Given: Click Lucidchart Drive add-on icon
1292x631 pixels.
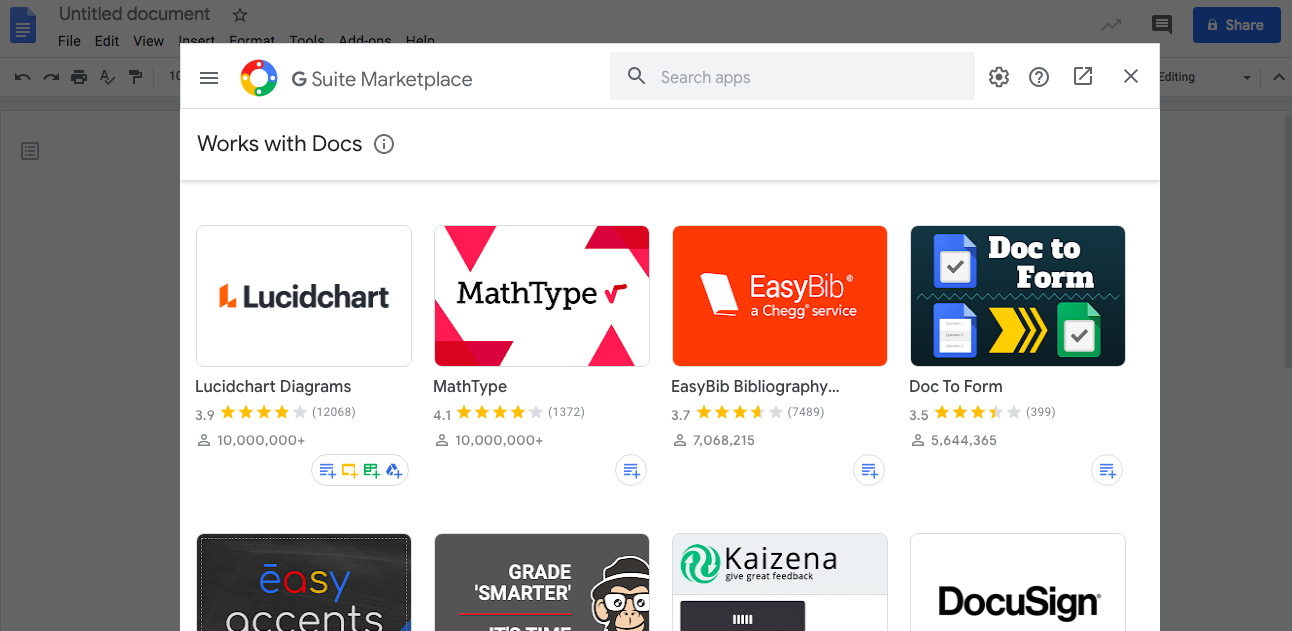Looking at the screenshot, I should pos(394,470).
